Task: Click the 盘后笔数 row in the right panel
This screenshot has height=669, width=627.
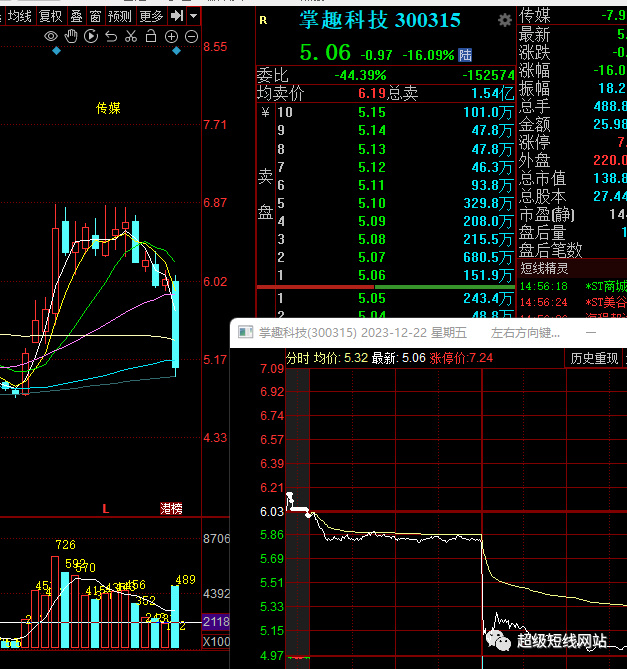Action: click(x=572, y=250)
